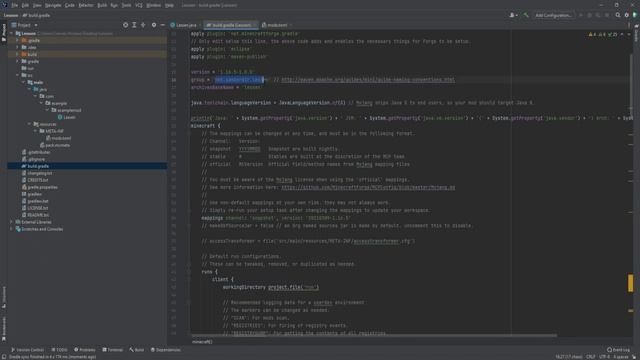Open the maven.apache.org naming conventions link
The height and width of the screenshot is (360, 640).
coord(368,80)
